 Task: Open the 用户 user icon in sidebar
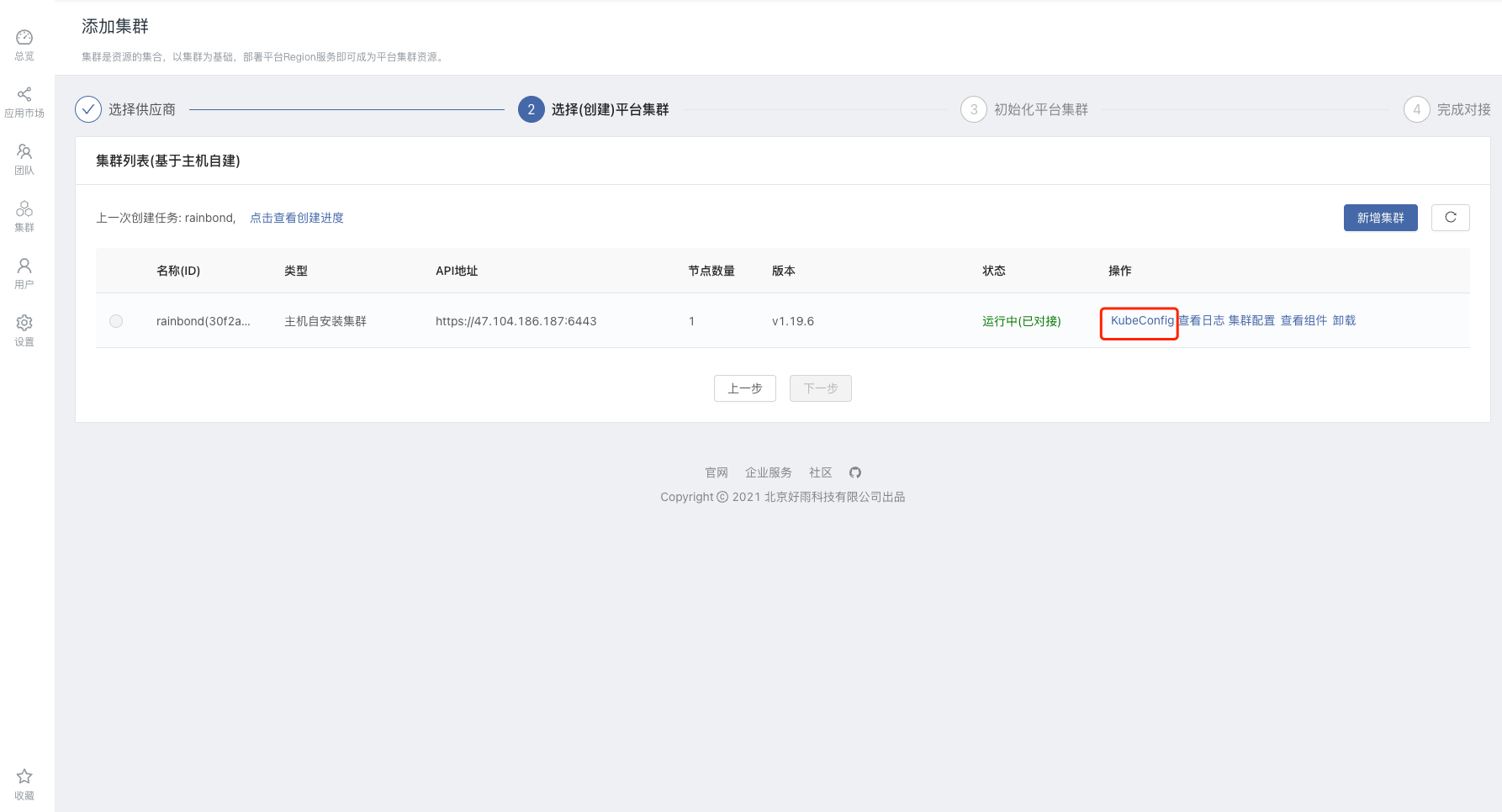(x=24, y=266)
